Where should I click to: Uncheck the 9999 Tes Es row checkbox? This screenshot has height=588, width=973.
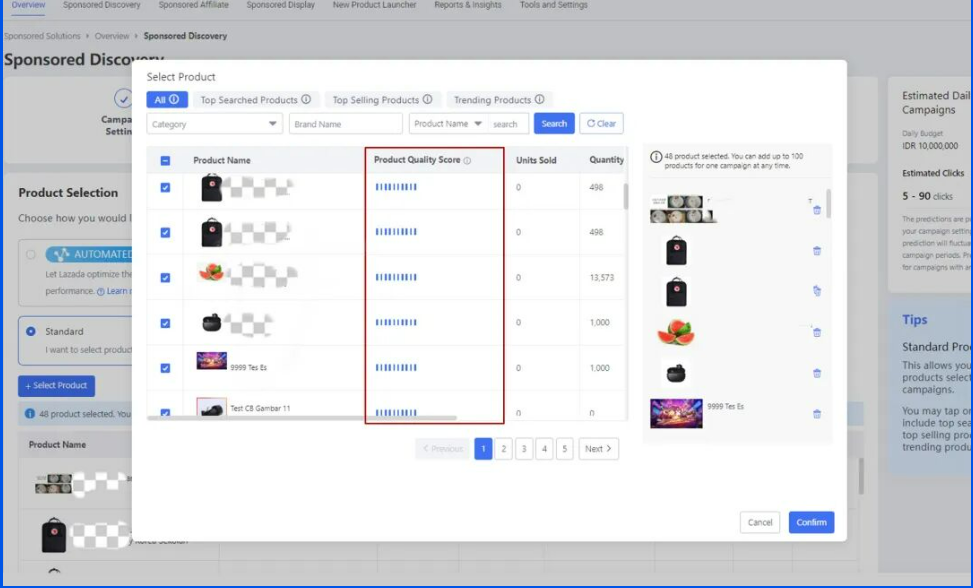pyautogui.click(x=165, y=368)
